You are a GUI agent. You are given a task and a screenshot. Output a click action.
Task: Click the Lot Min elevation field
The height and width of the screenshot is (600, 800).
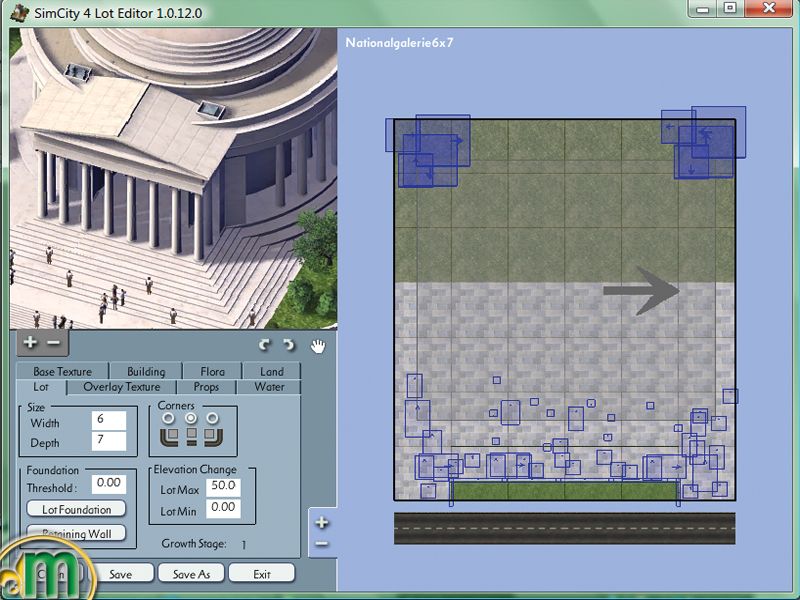223,508
